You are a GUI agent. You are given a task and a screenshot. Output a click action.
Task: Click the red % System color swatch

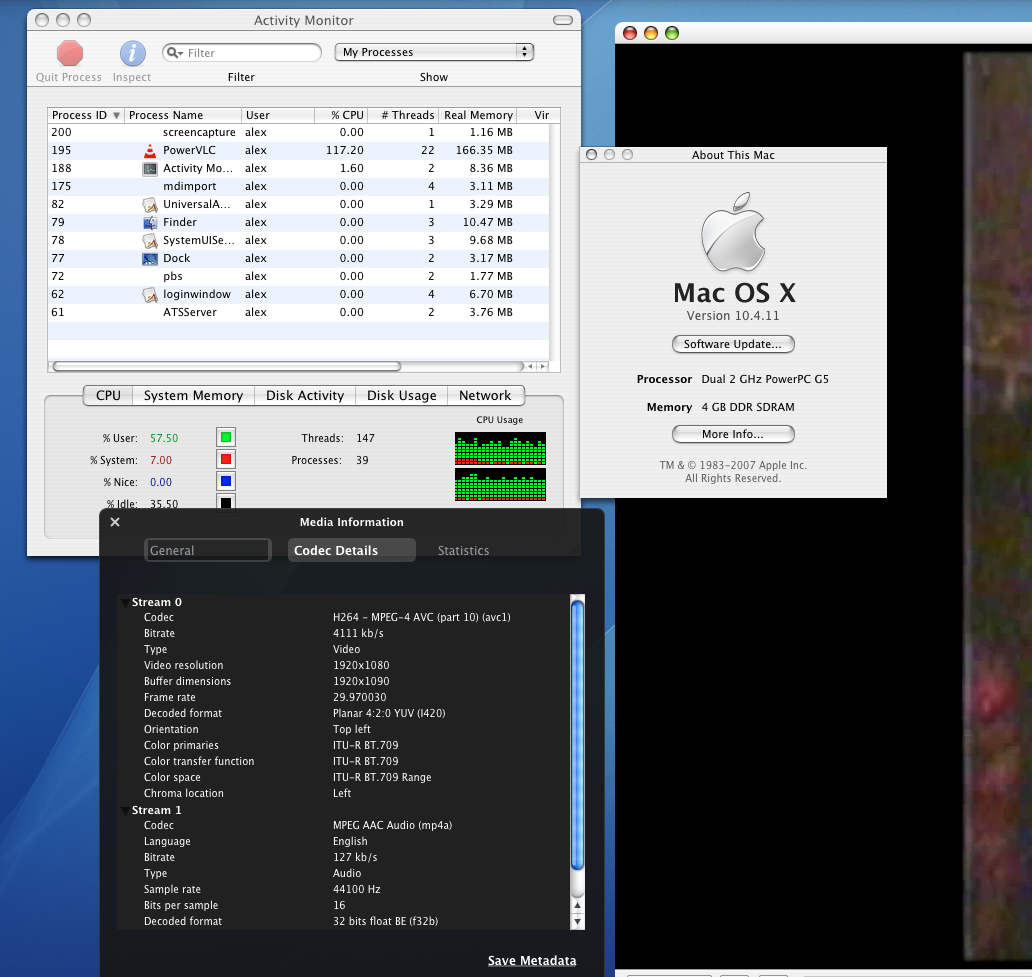226,460
